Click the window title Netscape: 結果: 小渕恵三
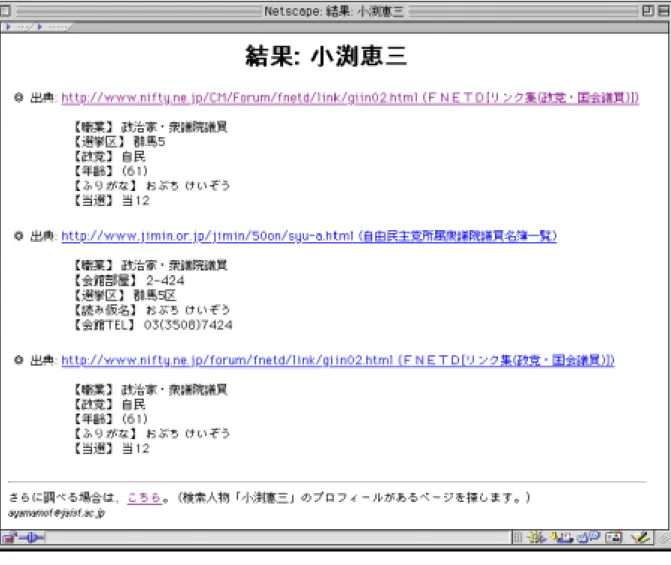Screen dimensions: 671x565 (334, 11)
